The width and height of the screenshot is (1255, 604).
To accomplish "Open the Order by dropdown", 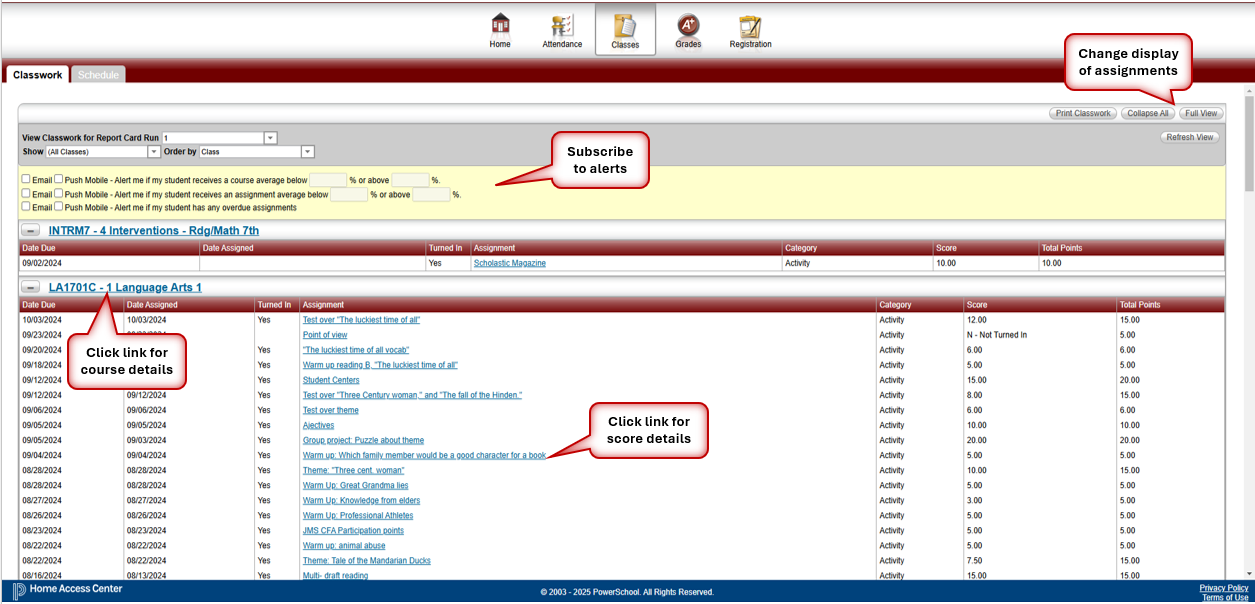I will [308, 152].
